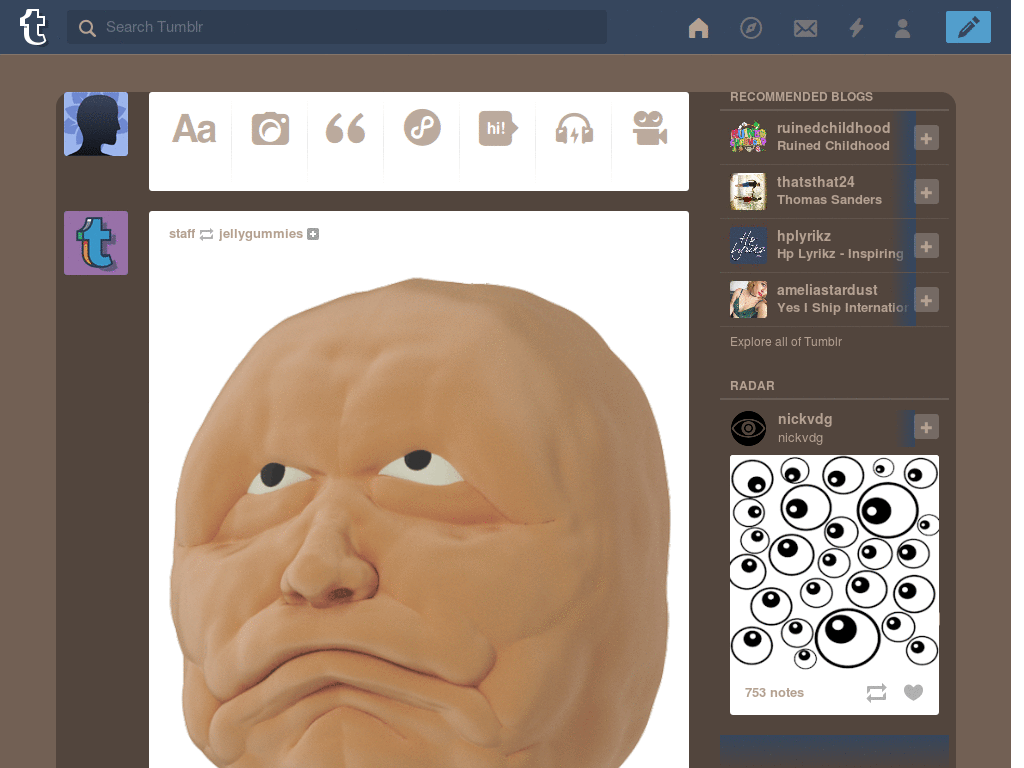Open Explore all of Tumblr link

pyautogui.click(x=786, y=342)
